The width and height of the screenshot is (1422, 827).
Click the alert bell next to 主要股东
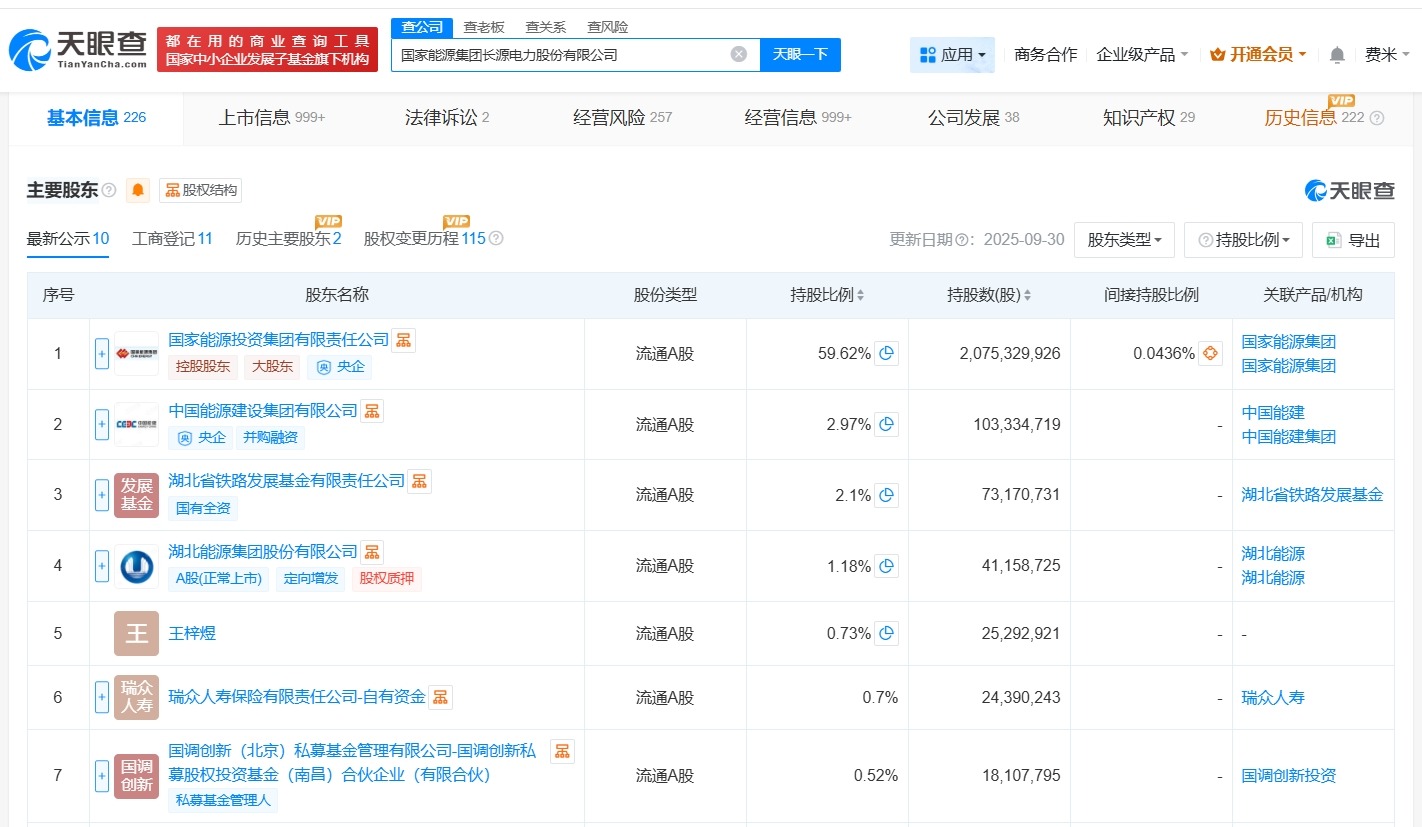137,190
